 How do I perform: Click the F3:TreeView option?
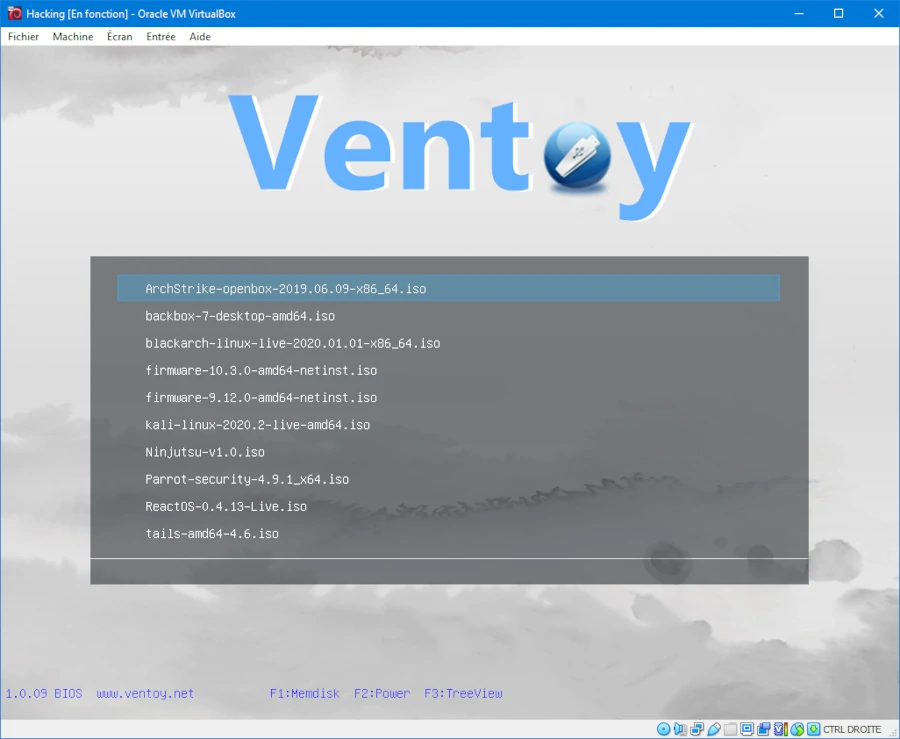(463, 694)
